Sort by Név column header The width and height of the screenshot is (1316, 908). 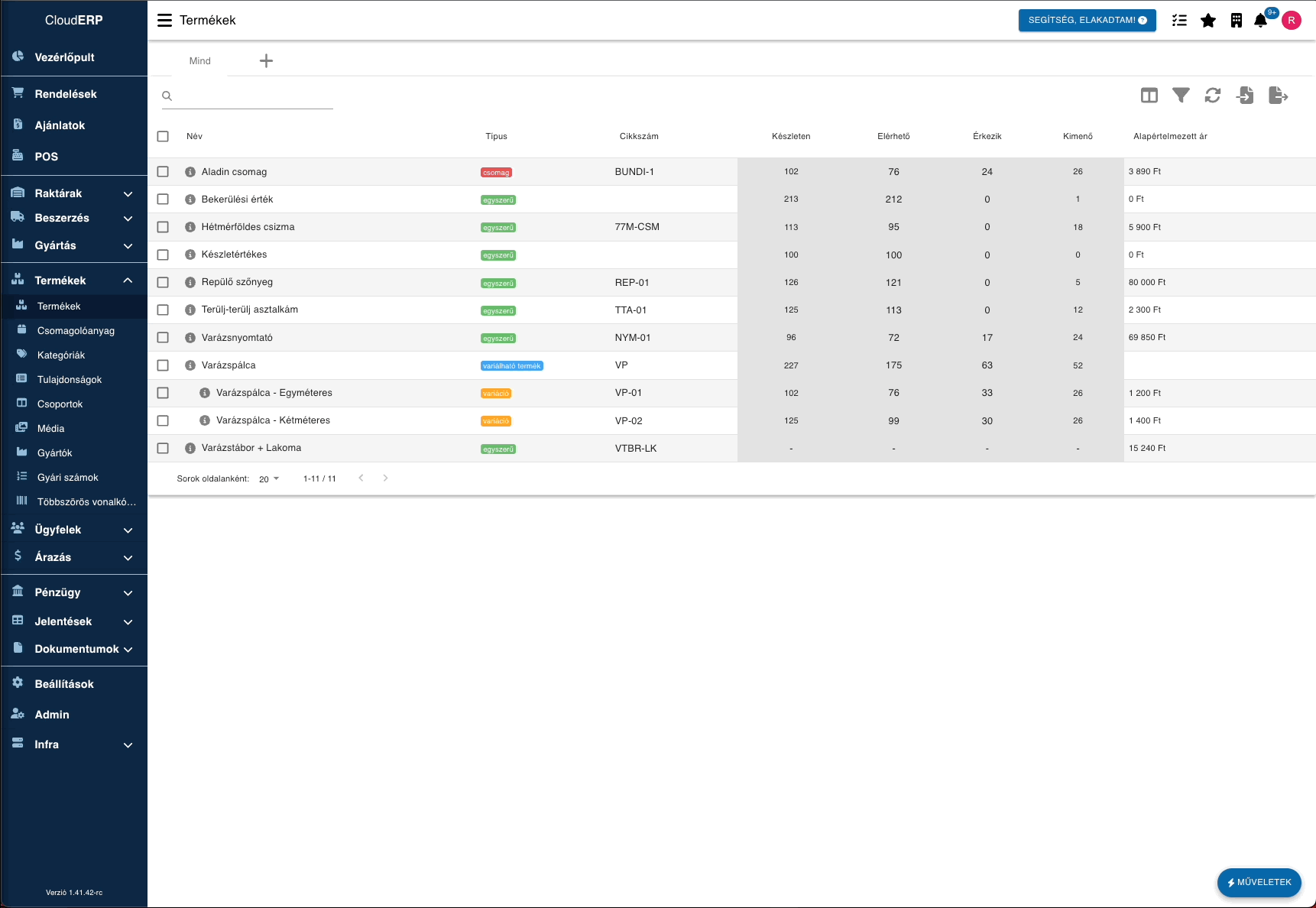coord(194,136)
